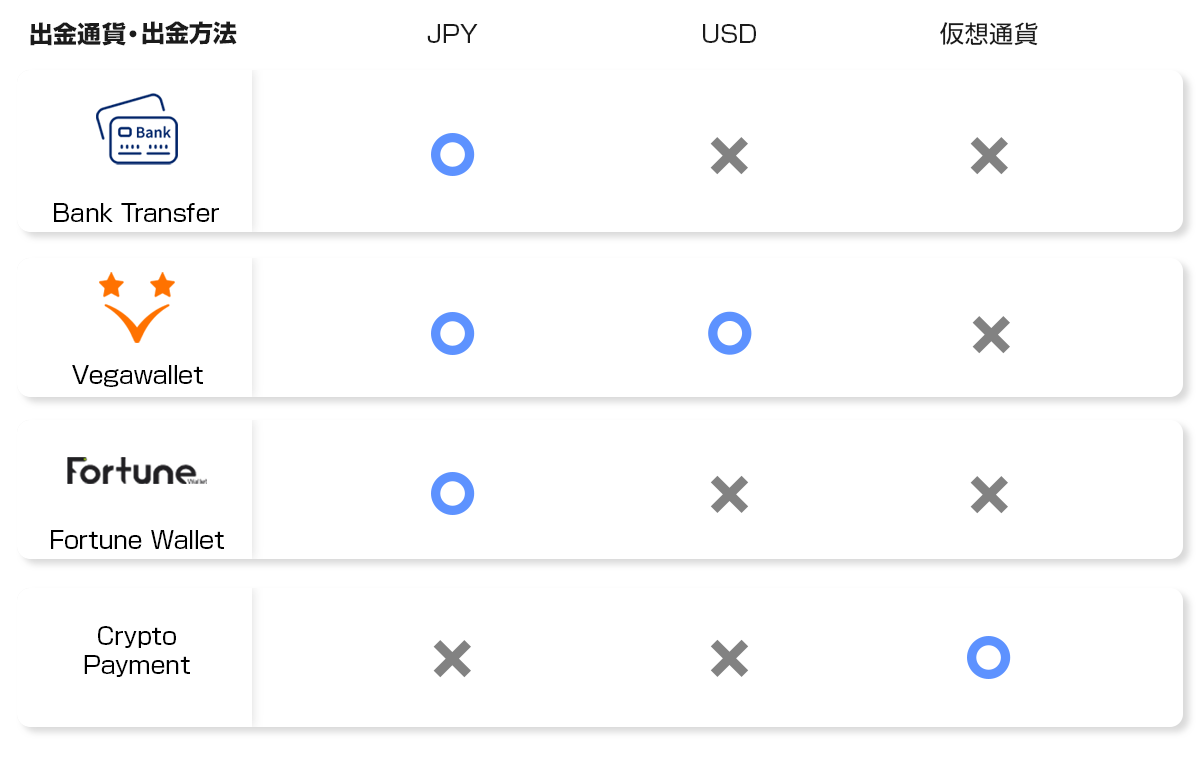Click the gray X for Vegawallet 仮想通貨

[x=991, y=335]
